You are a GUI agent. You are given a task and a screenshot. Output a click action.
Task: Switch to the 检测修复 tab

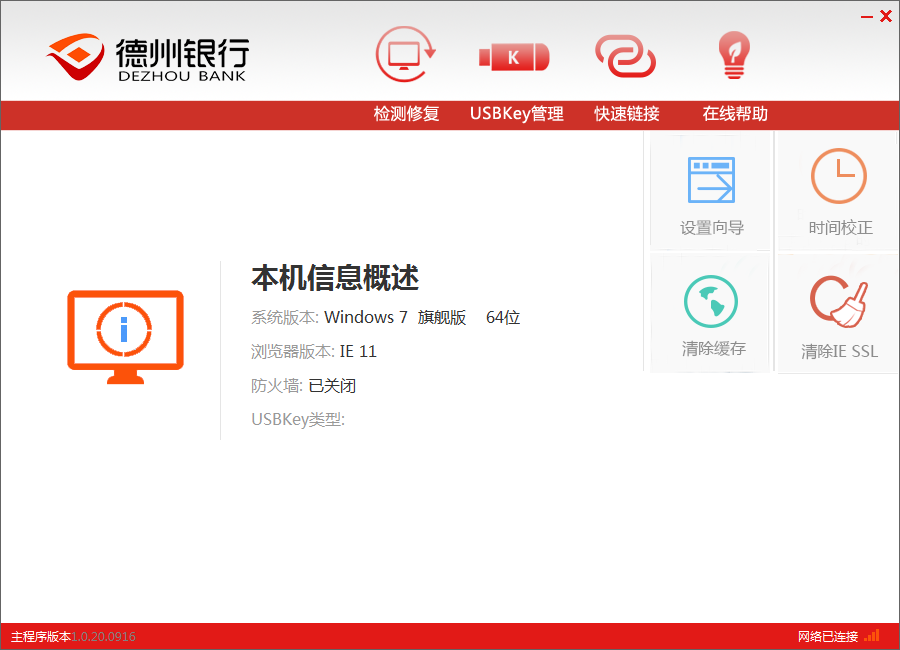click(x=406, y=114)
